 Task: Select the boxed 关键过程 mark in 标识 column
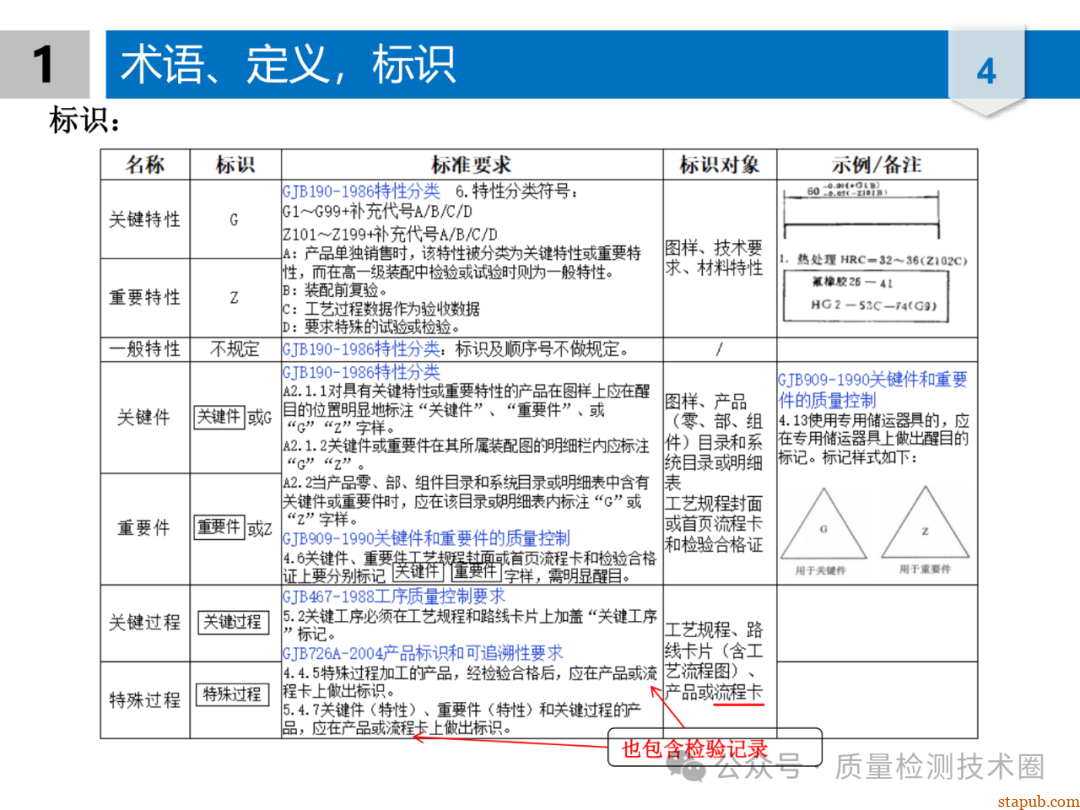[232, 622]
